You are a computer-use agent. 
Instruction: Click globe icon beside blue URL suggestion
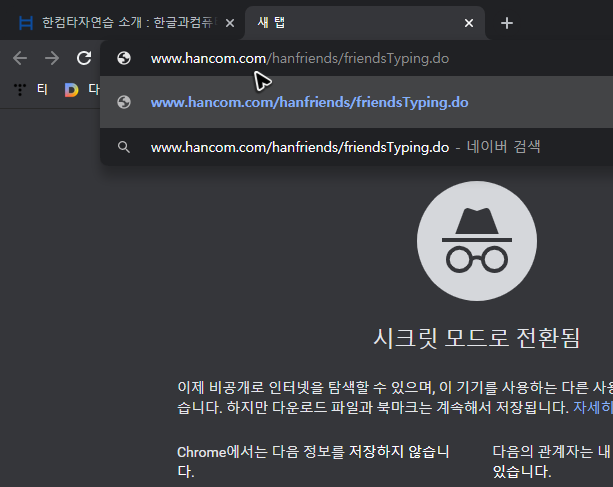click(124, 102)
